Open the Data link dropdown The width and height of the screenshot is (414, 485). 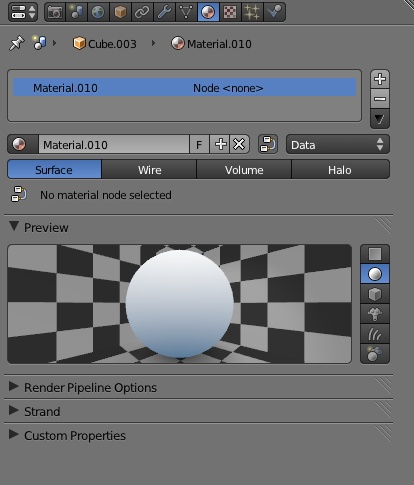[x=338, y=144]
